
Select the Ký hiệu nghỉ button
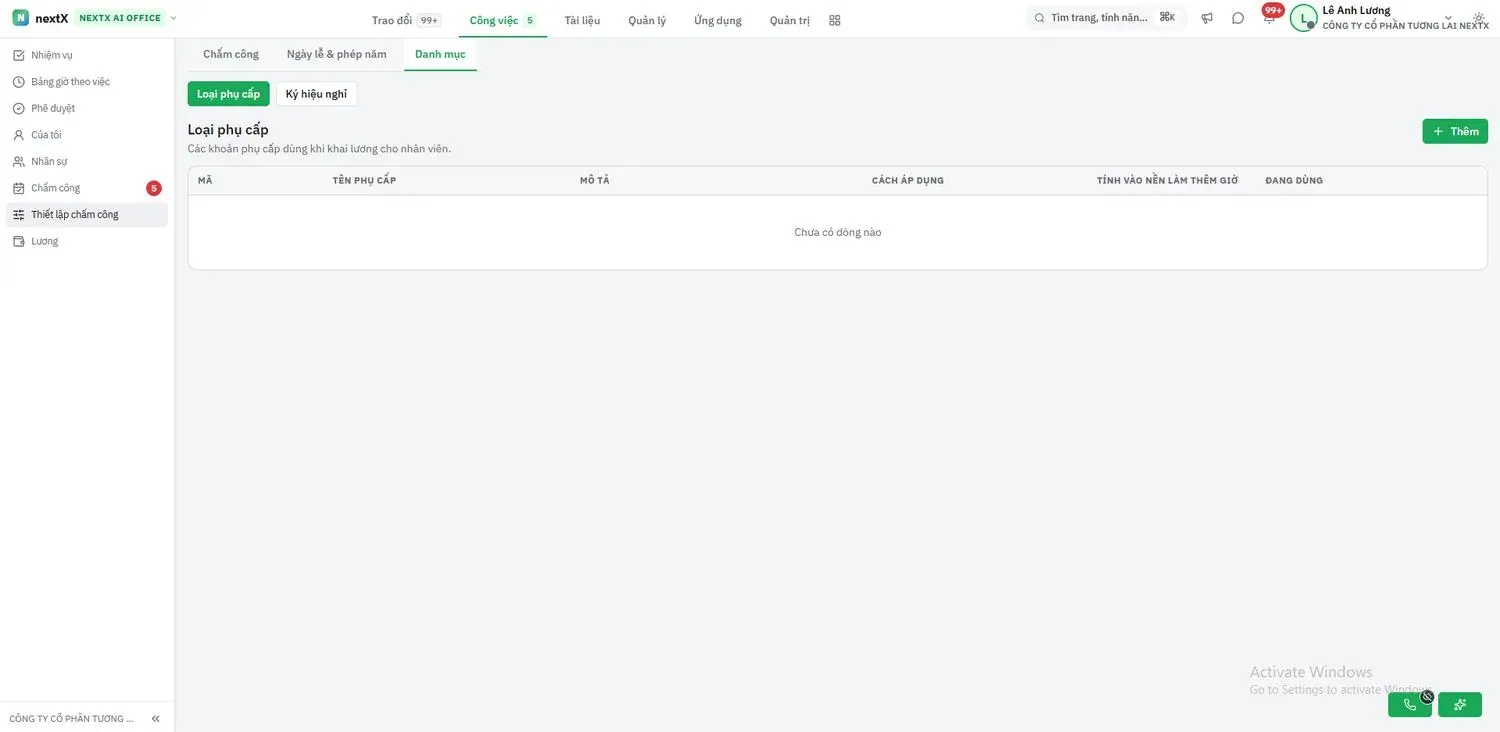pos(316,94)
